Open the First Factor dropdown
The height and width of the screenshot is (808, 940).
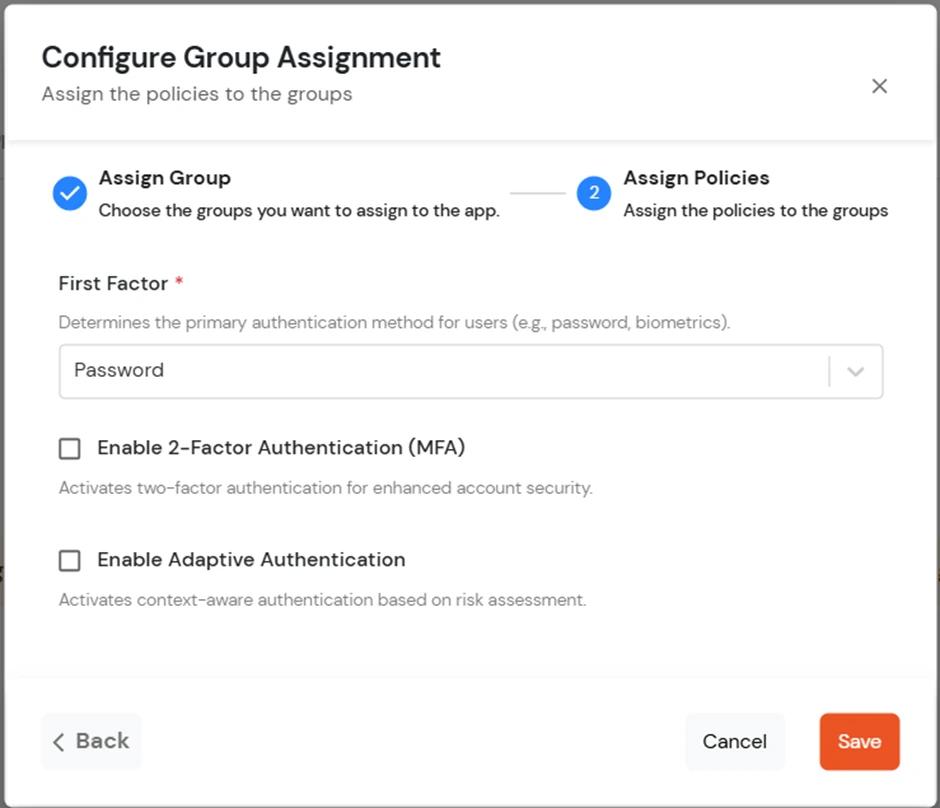pos(470,371)
